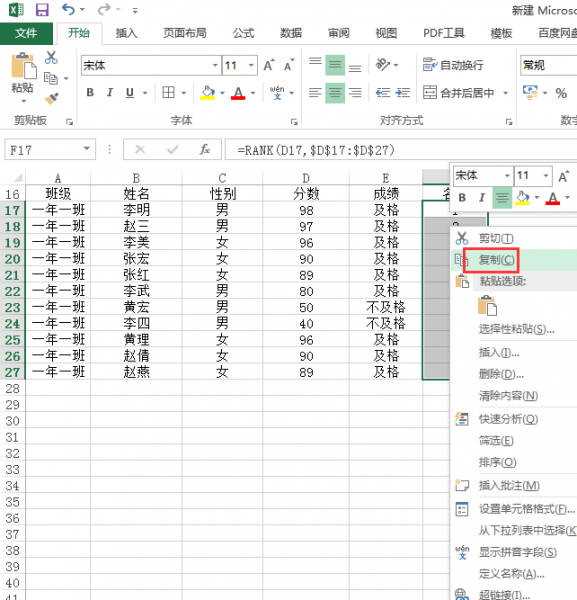The height and width of the screenshot is (600, 577).
Task: Increase font size with large A icon
Action: pyautogui.click(x=269, y=65)
